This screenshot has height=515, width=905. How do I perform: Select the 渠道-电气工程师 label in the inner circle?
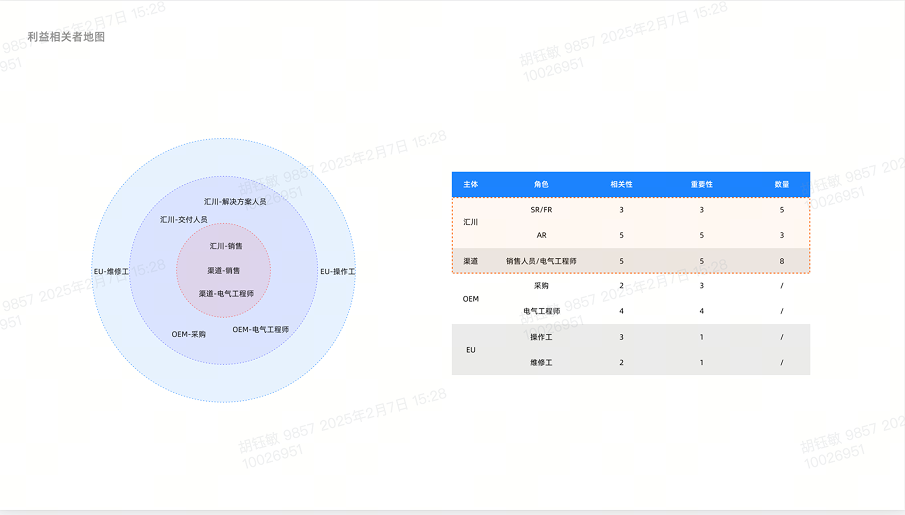[226, 293]
